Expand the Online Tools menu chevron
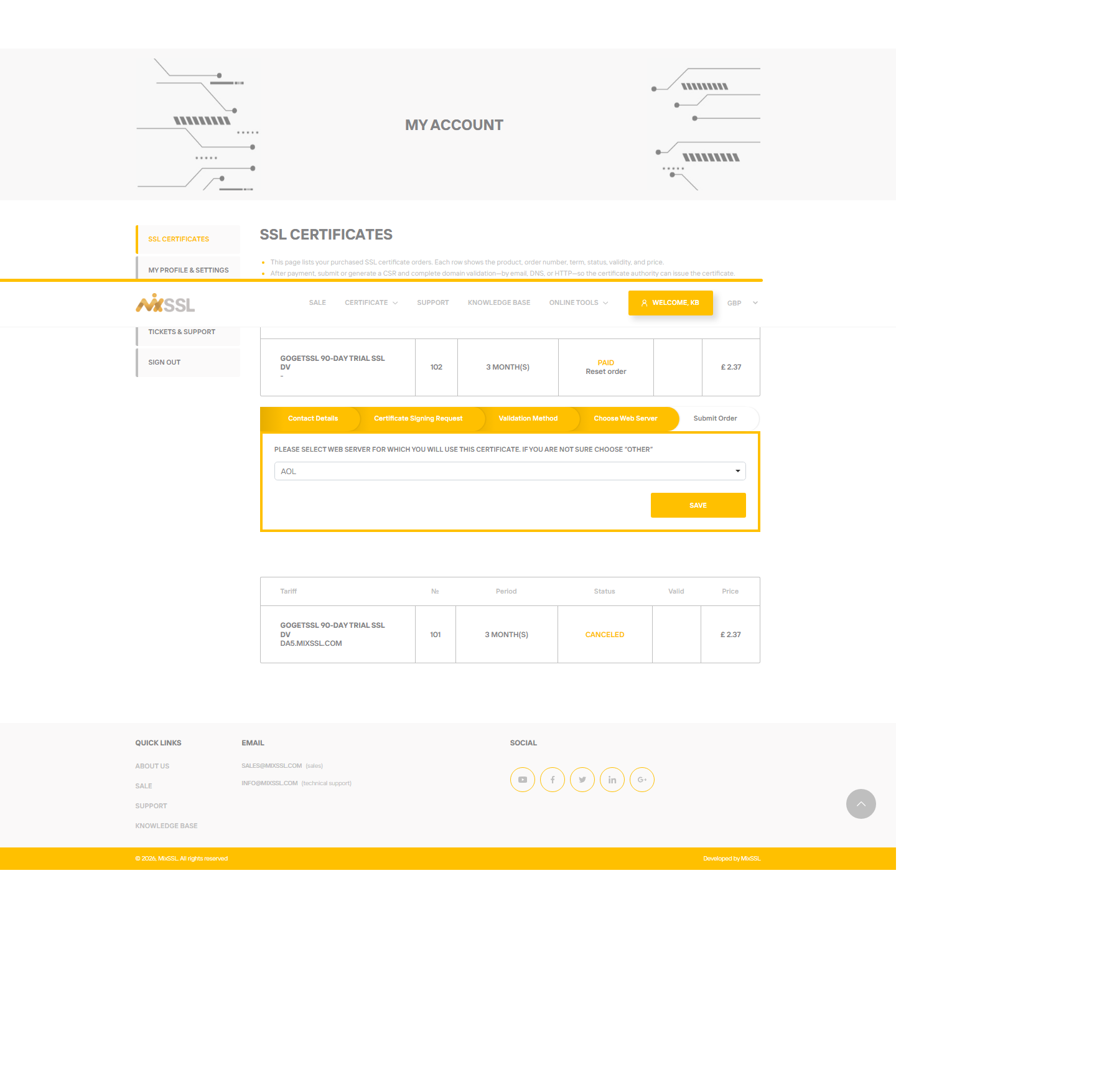 [x=605, y=303]
